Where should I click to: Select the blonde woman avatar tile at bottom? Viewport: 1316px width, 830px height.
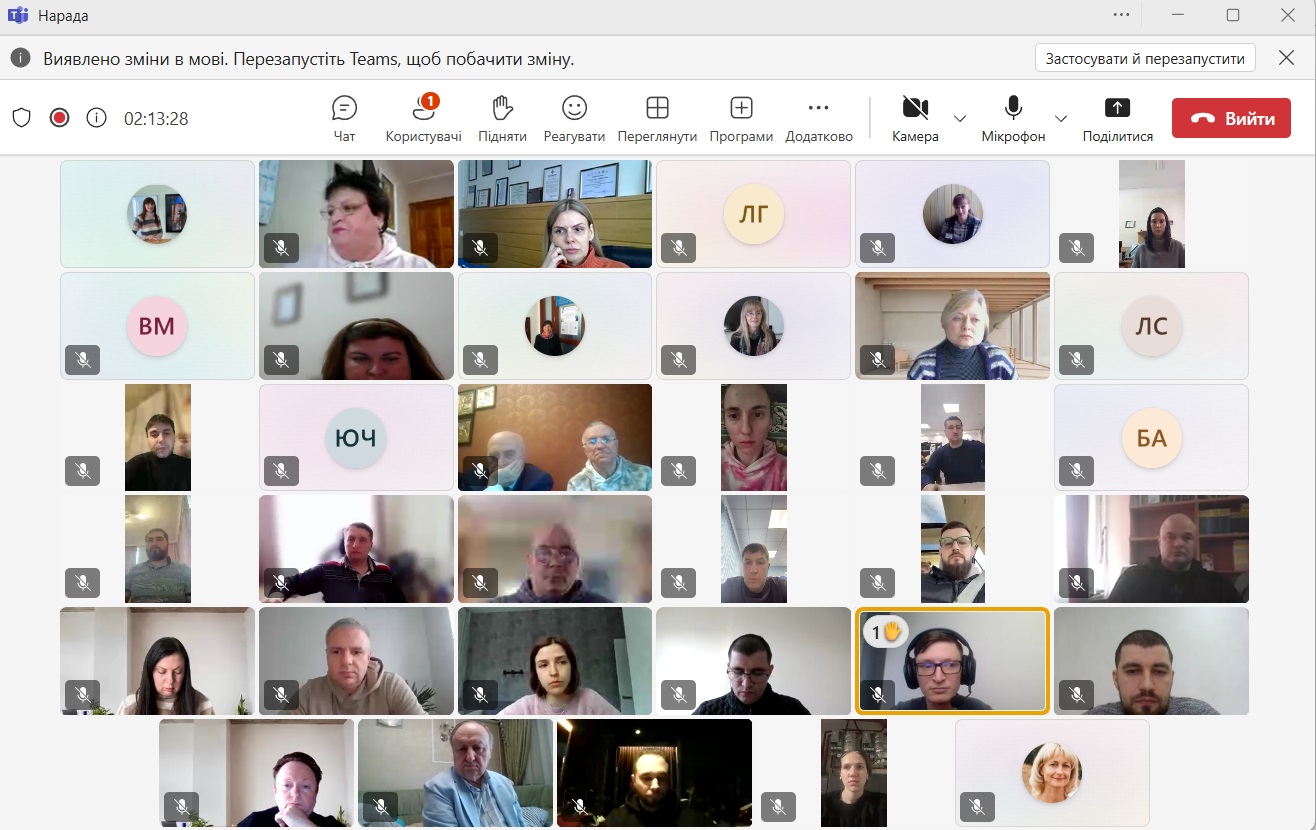click(x=1052, y=773)
